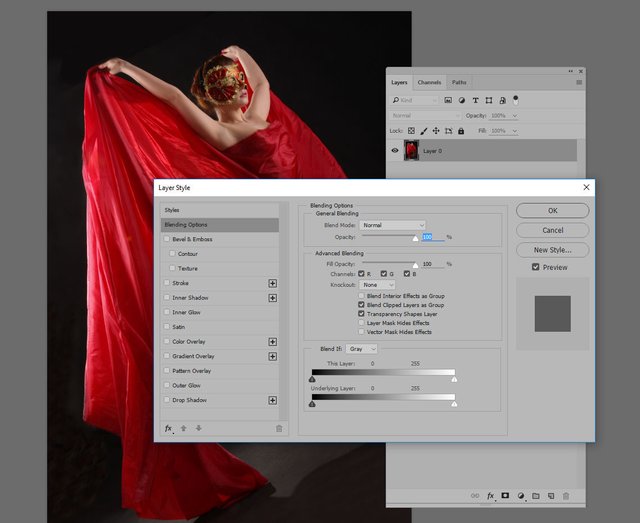640x523 pixels.
Task: Open the Blend If Gray dropdown
Action: (362, 349)
